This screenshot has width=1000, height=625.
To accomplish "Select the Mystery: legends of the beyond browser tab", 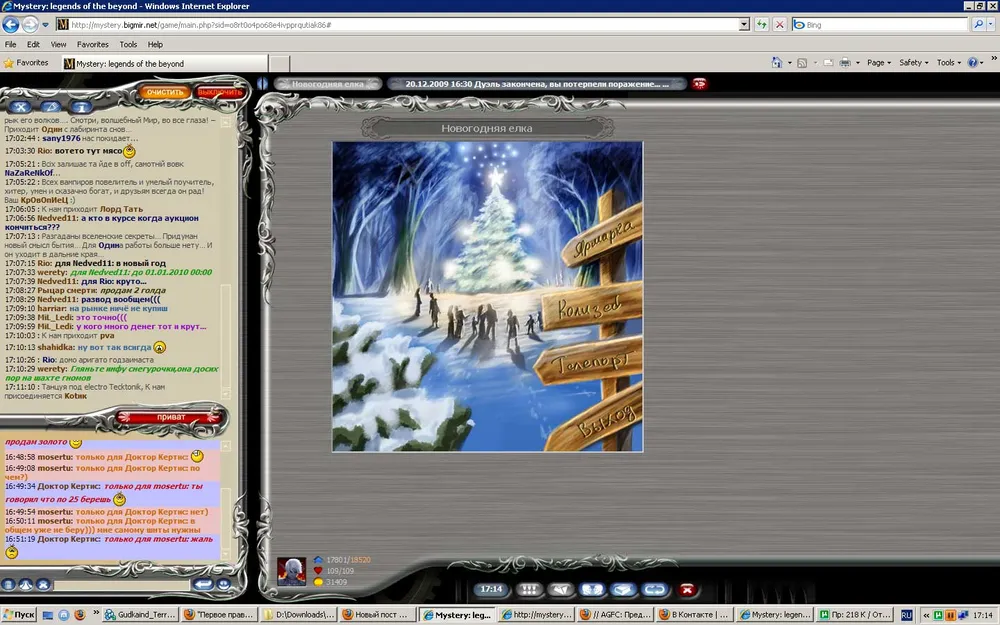I will 165,63.
